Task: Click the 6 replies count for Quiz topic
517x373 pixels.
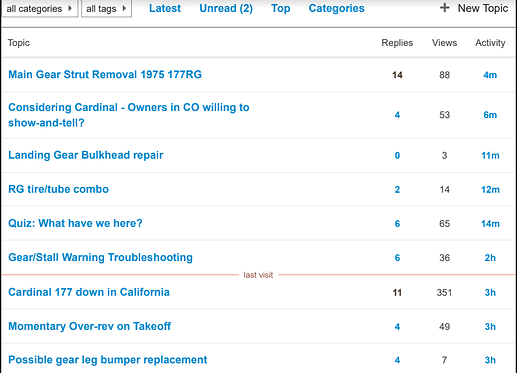Action: pos(397,224)
